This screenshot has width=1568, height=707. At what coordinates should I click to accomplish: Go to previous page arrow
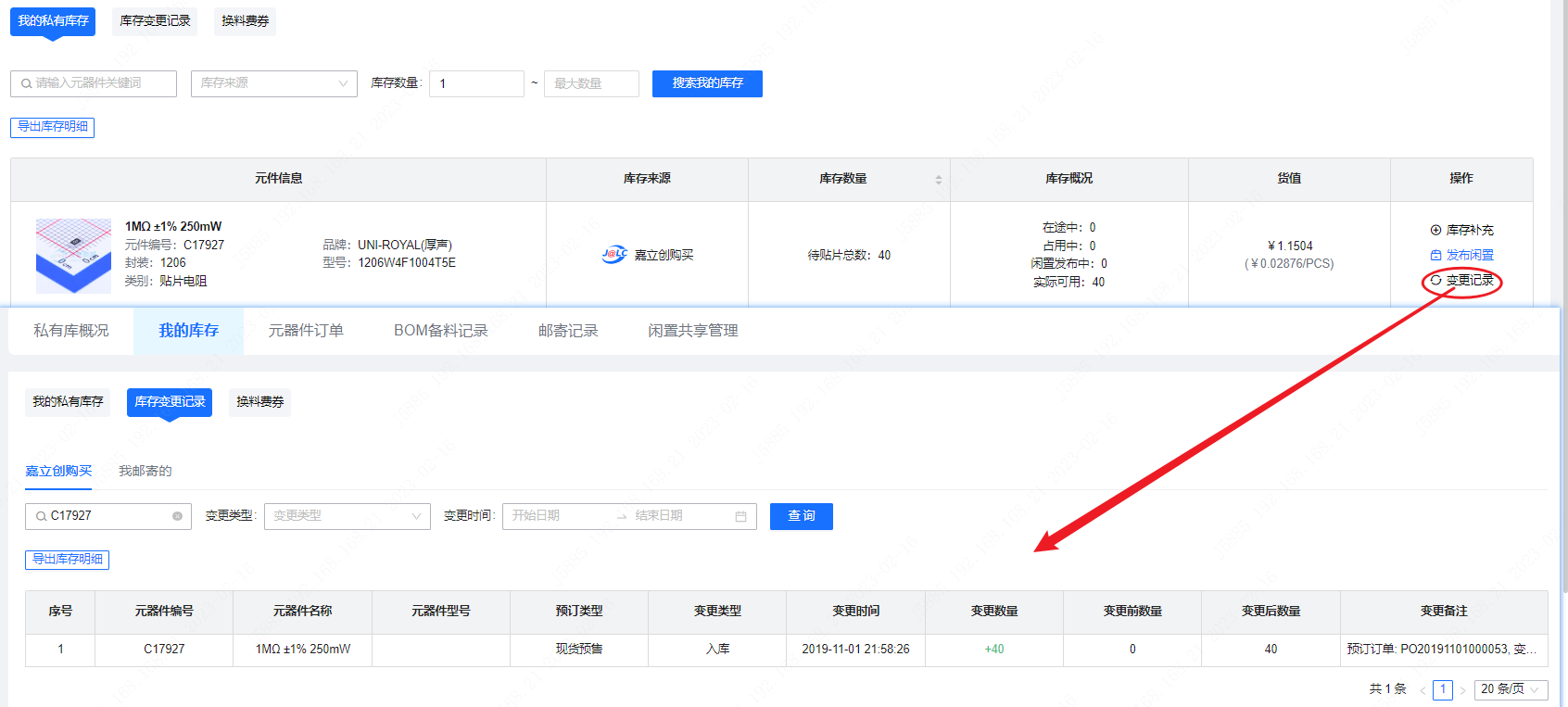point(1423,690)
